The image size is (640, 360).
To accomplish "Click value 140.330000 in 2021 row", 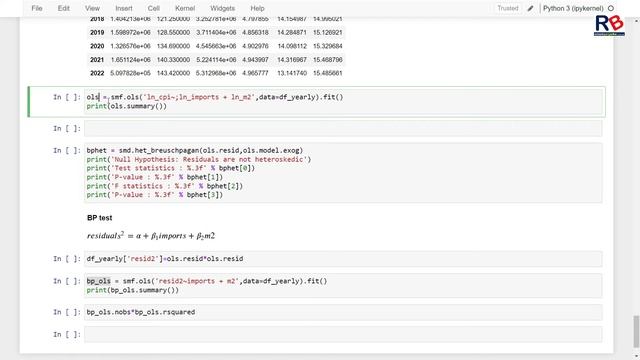I will [173, 60].
